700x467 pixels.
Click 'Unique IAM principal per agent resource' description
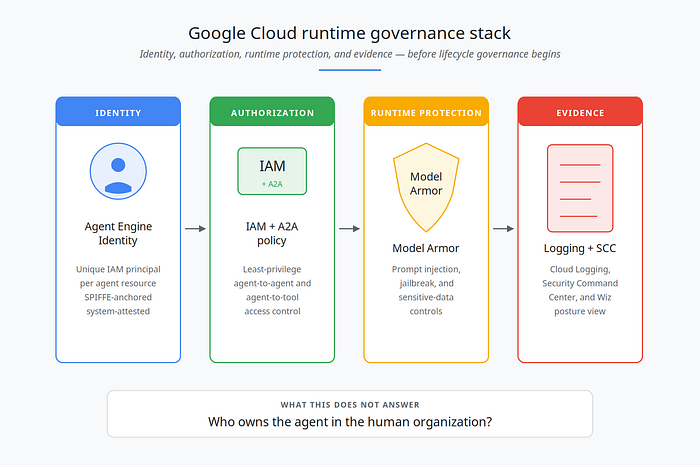click(x=118, y=290)
